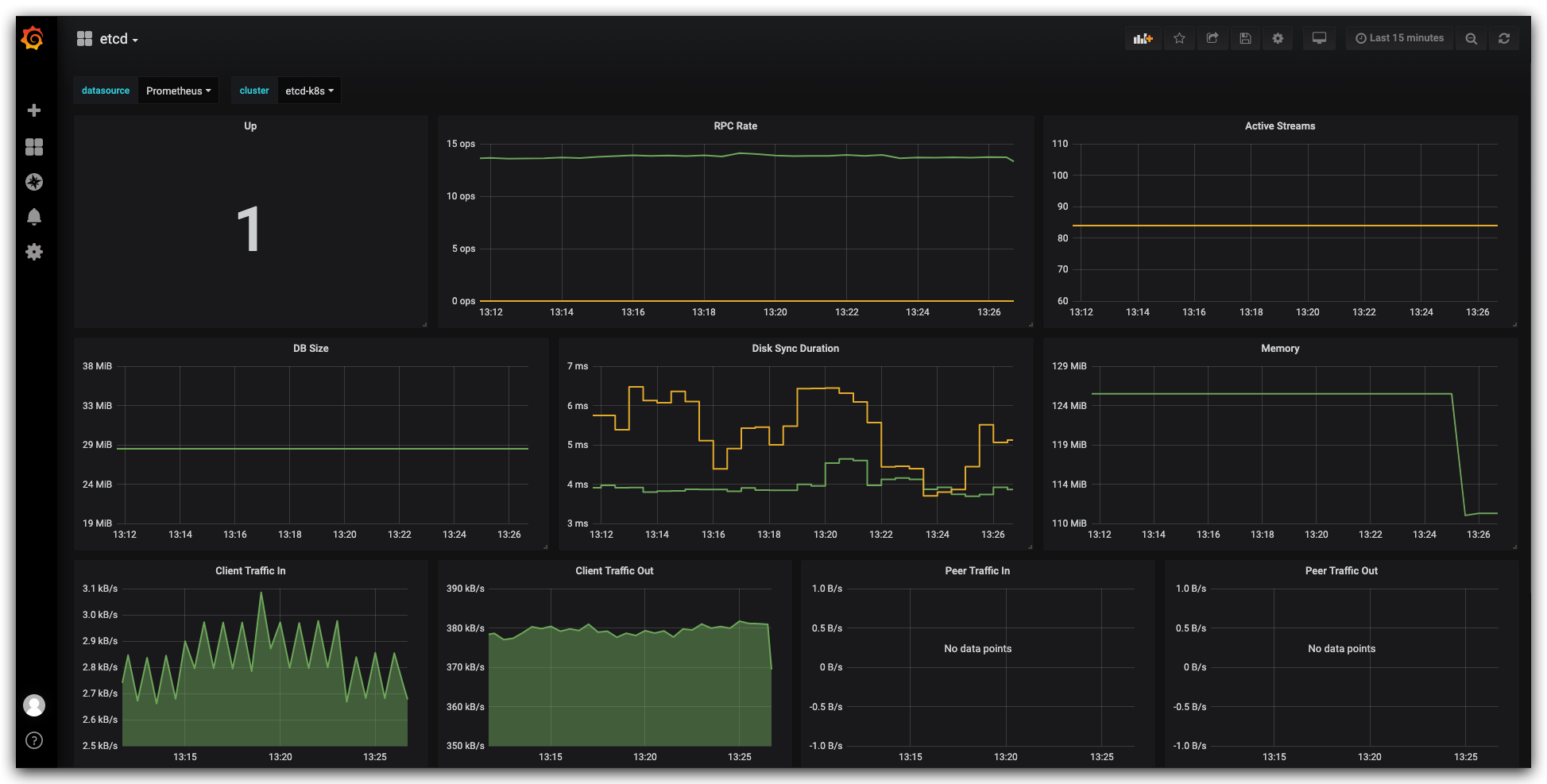
Task: Click the cluster variable label
Action: click(254, 91)
